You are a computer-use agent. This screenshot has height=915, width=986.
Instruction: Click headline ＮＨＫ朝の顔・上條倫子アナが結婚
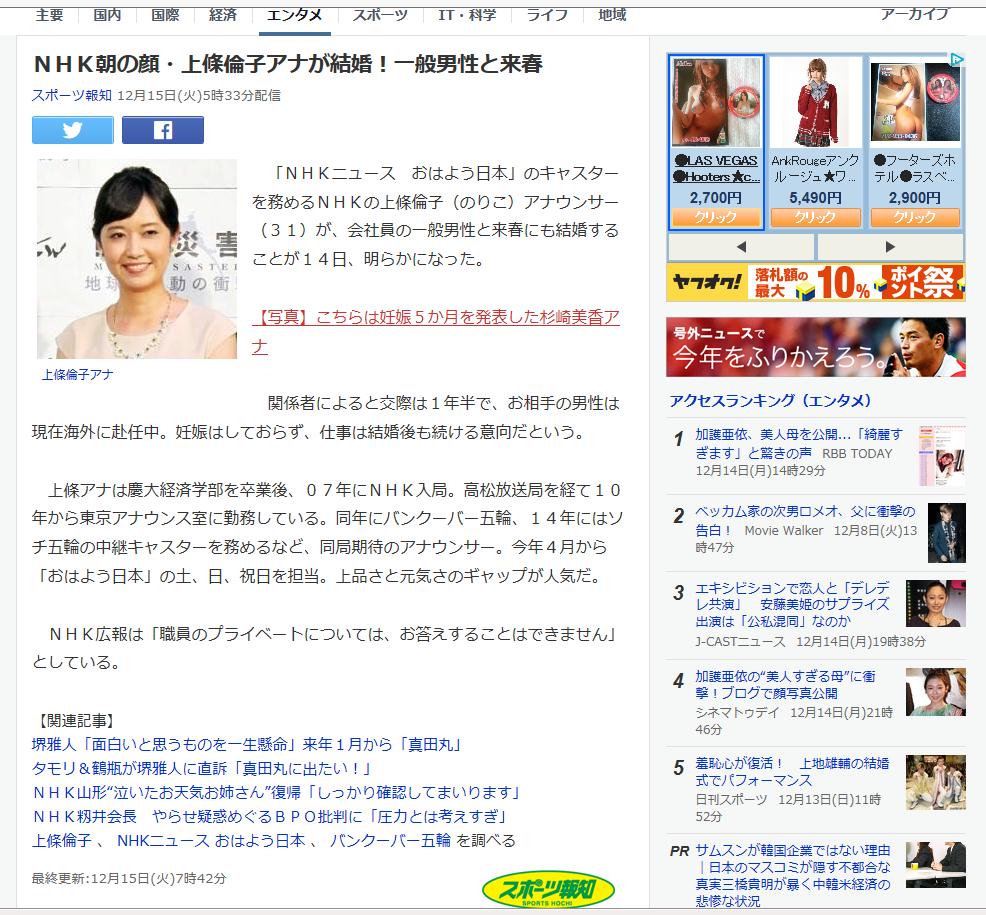click(287, 64)
